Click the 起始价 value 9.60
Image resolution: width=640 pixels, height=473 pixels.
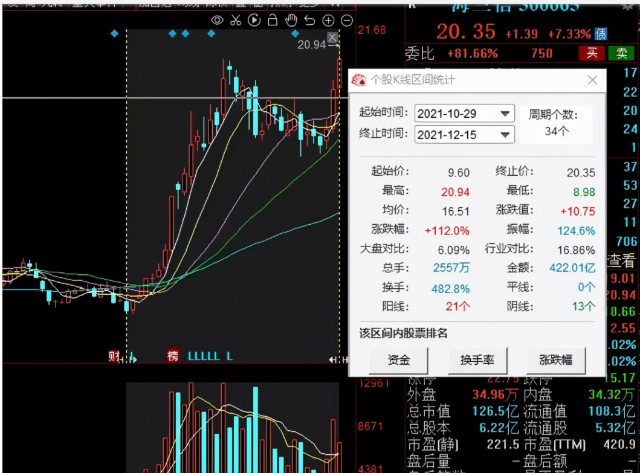pyautogui.click(x=459, y=173)
